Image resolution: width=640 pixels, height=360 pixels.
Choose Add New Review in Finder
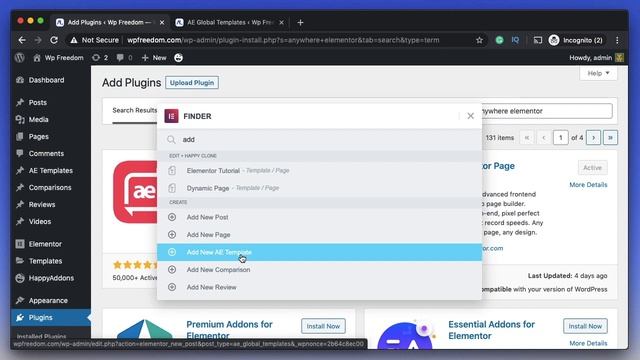point(319,287)
